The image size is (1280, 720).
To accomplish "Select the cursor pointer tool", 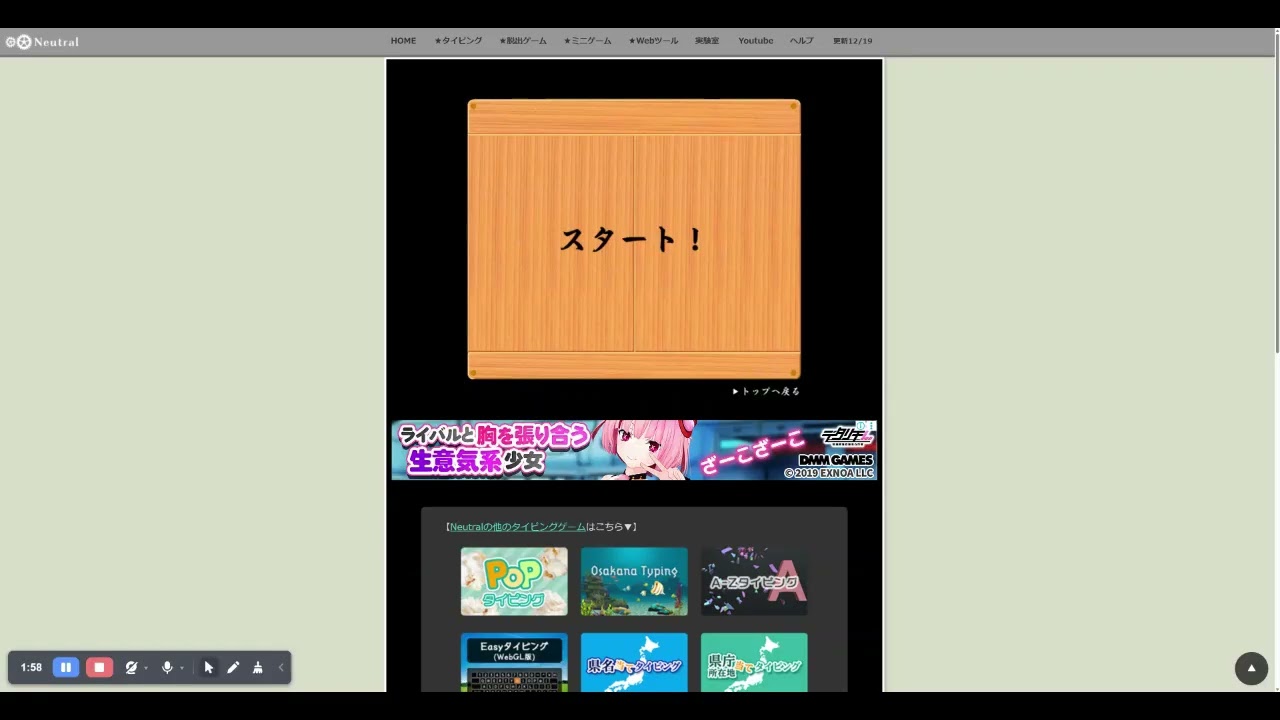I will pos(208,667).
